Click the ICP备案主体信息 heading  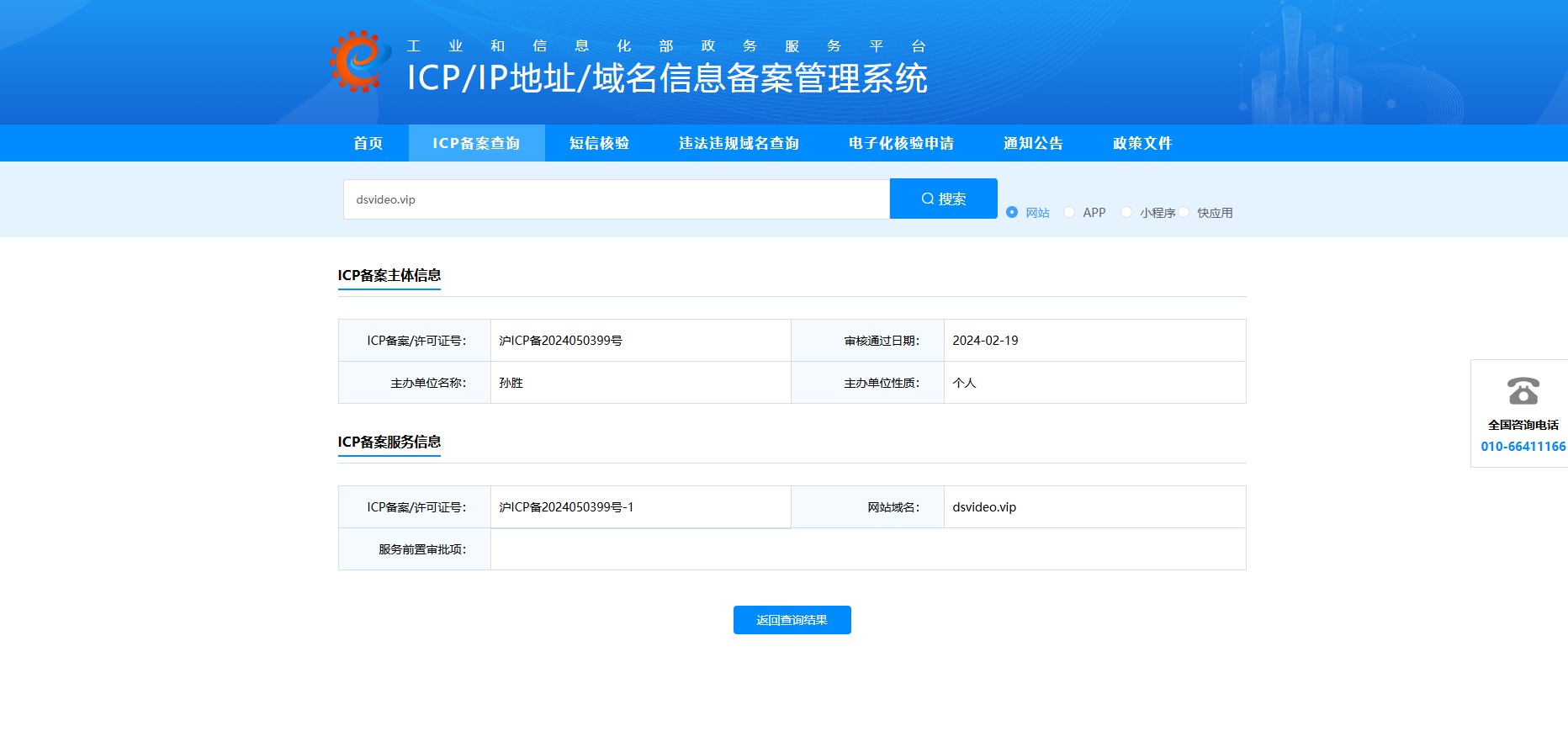(x=389, y=275)
